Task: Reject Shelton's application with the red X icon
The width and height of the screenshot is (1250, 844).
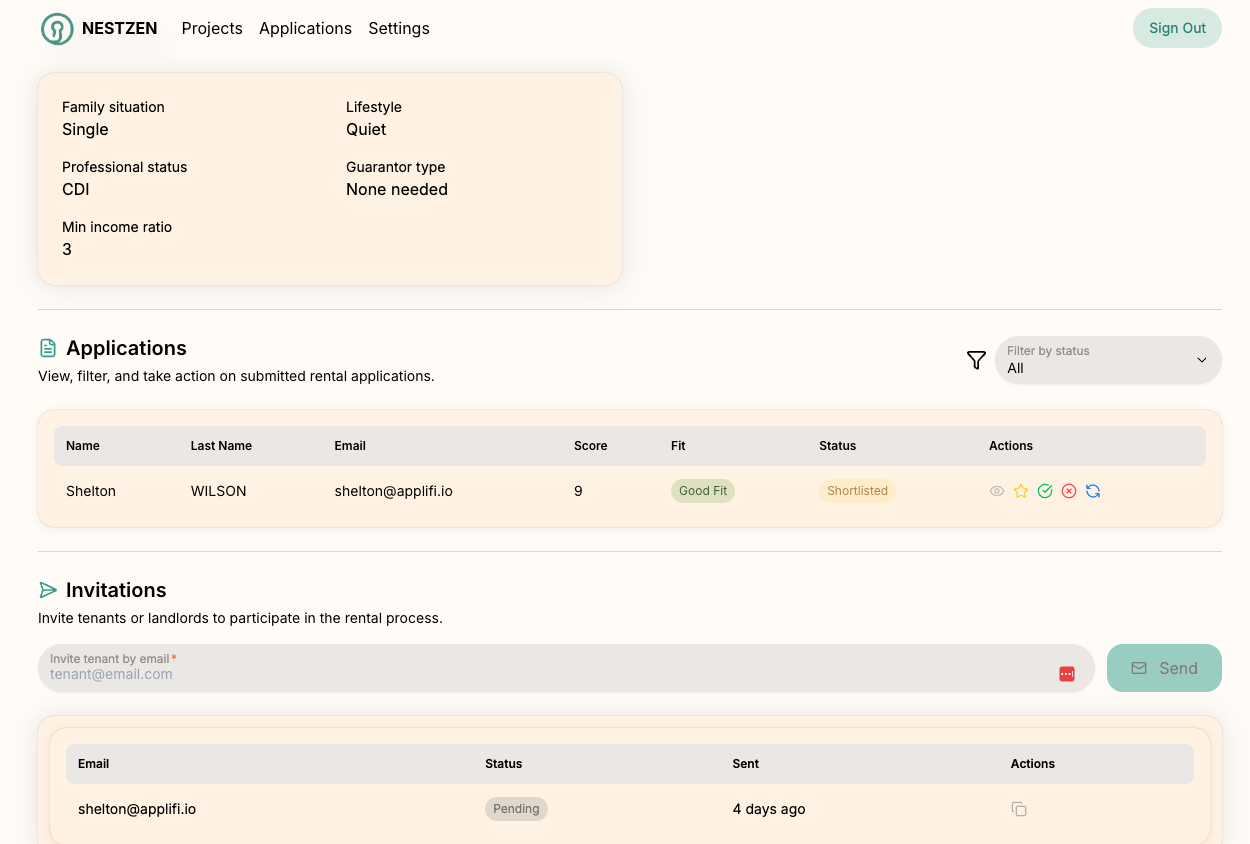Action: click(x=1069, y=491)
